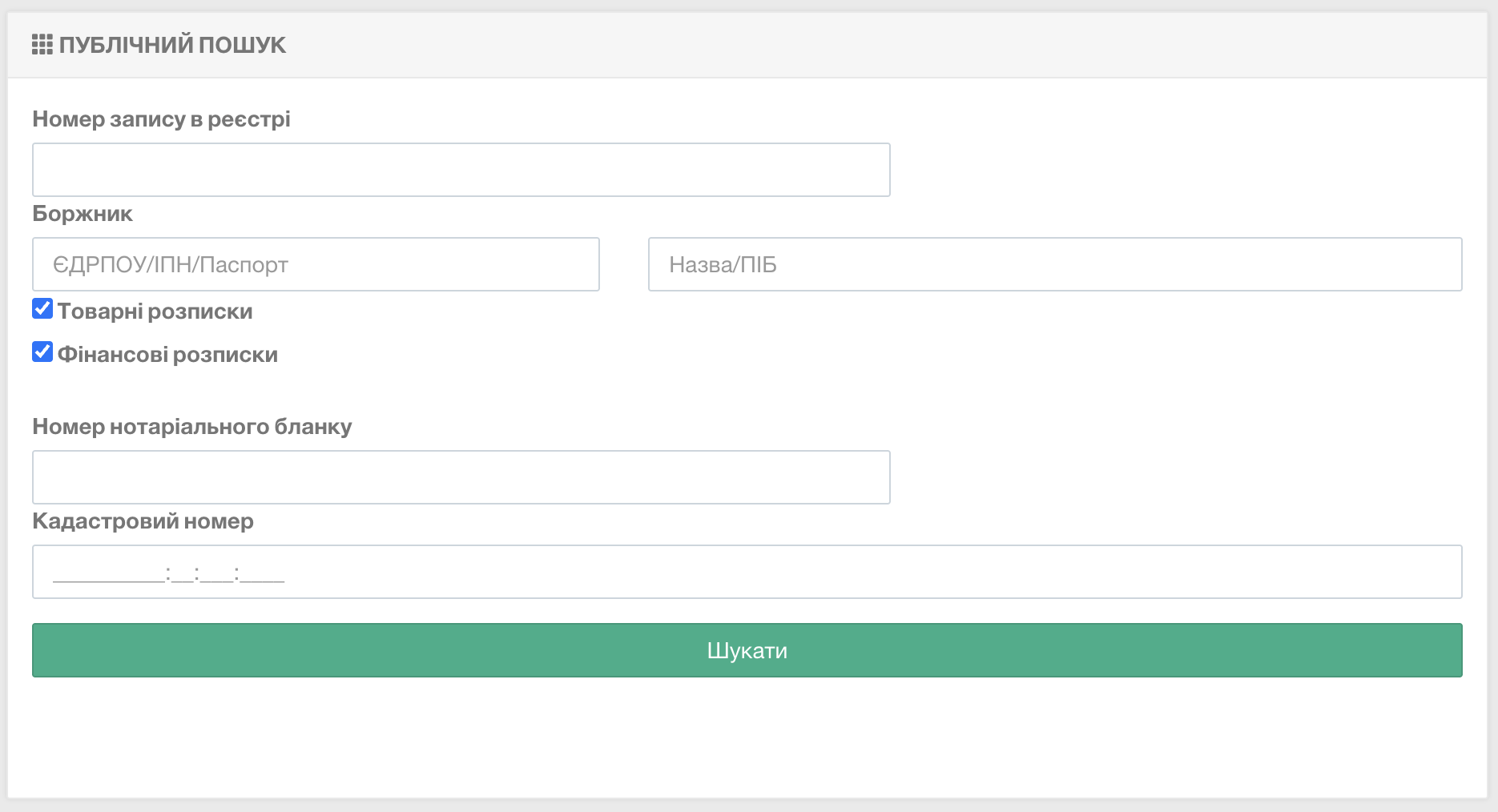Uncheck the Товарні розписки checkbox
The image size is (1498, 812).
pyautogui.click(x=42, y=309)
